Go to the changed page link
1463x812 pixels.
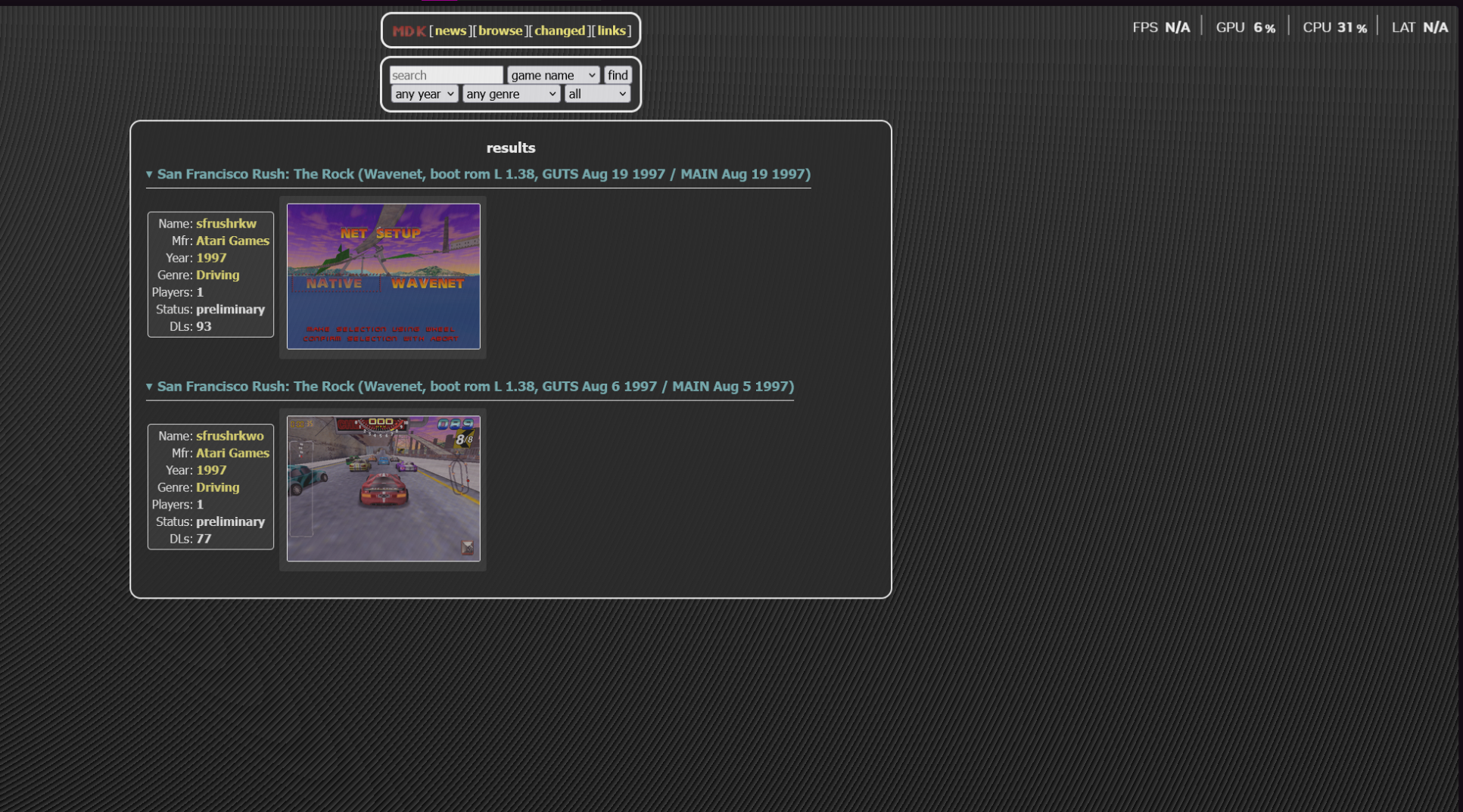(x=559, y=31)
